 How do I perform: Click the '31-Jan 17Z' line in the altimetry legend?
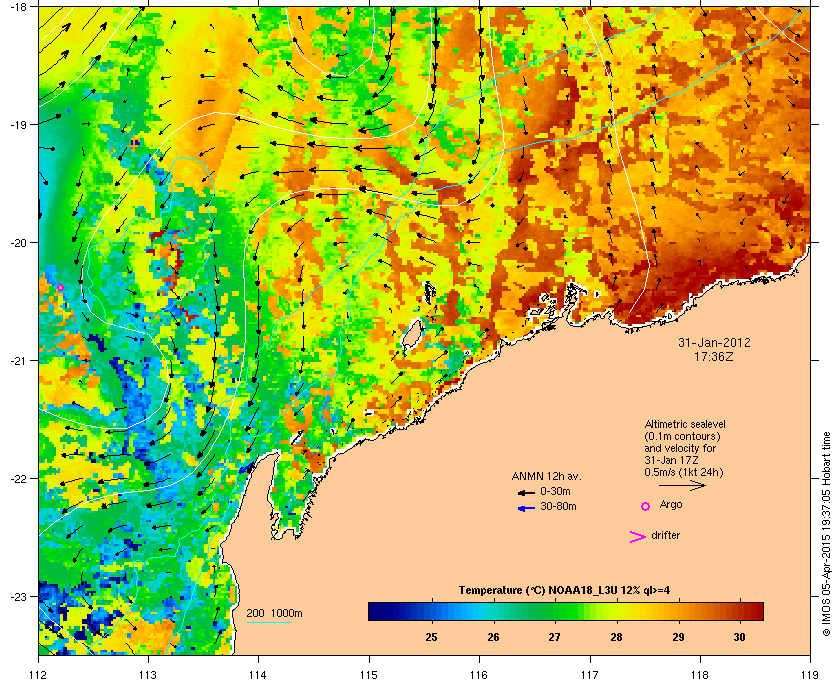tap(671, 460)
